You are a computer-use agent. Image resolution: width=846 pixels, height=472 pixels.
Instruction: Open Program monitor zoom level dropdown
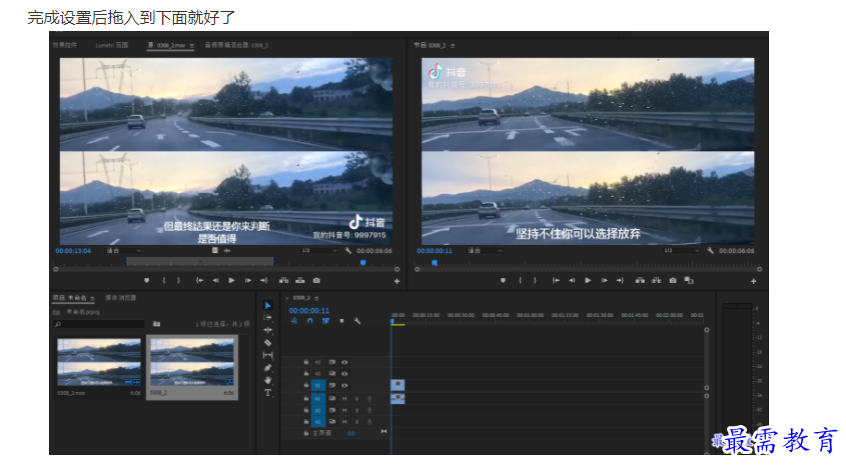point(485,251)
